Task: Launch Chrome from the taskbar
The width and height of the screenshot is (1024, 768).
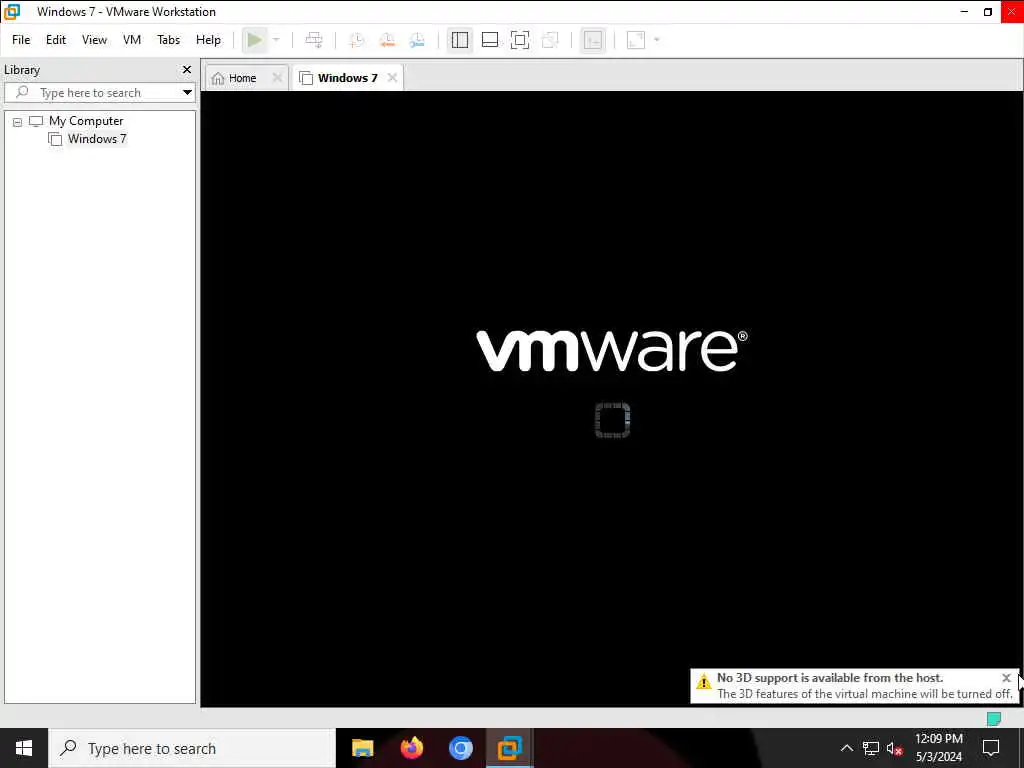Action: [460, 748]
